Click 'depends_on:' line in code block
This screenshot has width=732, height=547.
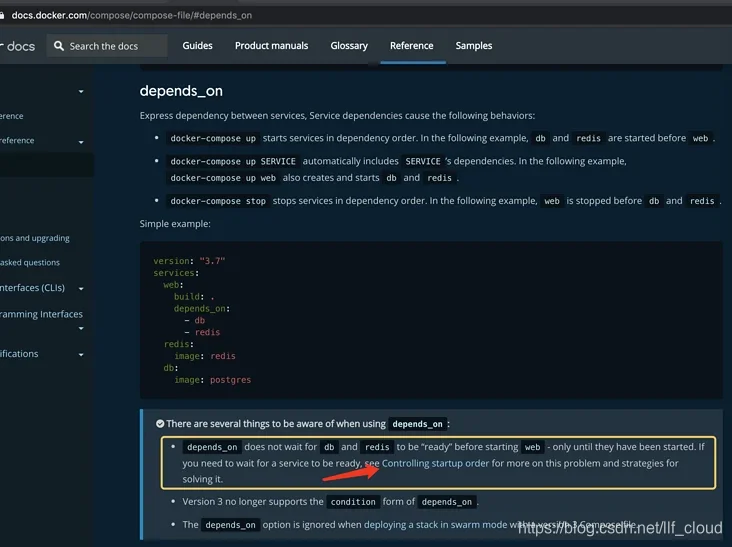[x=202, y=309]
